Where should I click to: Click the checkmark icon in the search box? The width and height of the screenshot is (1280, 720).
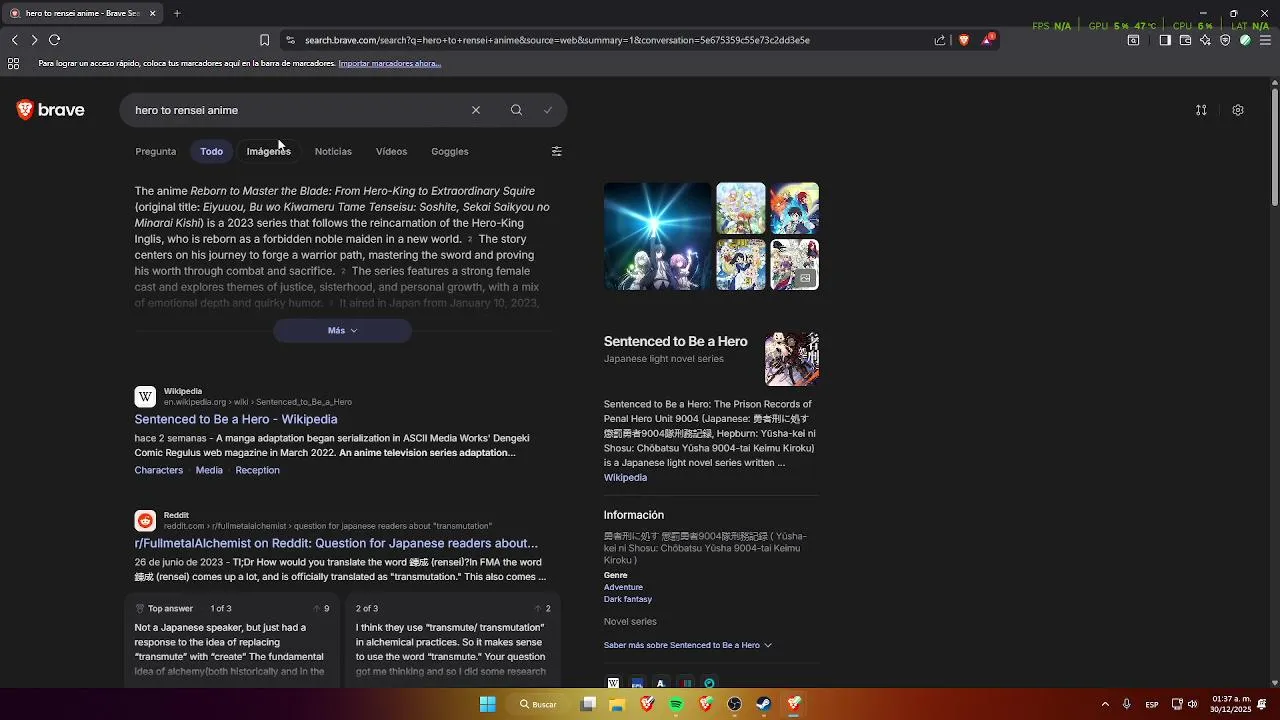coord(548,110)
